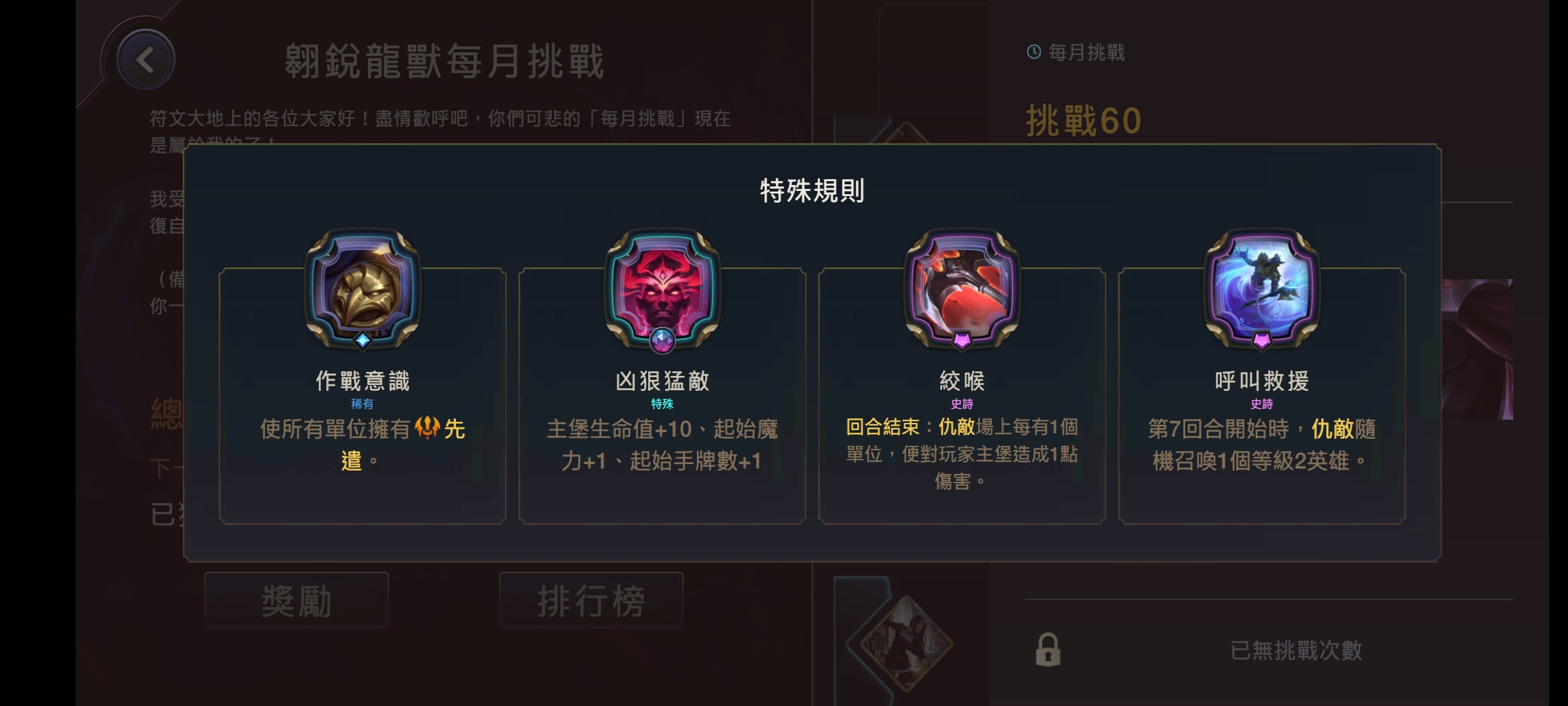Click the 特殊規則 dialog title
The width and height of the screenshot is (1568, 706).
tap(812, 190)
